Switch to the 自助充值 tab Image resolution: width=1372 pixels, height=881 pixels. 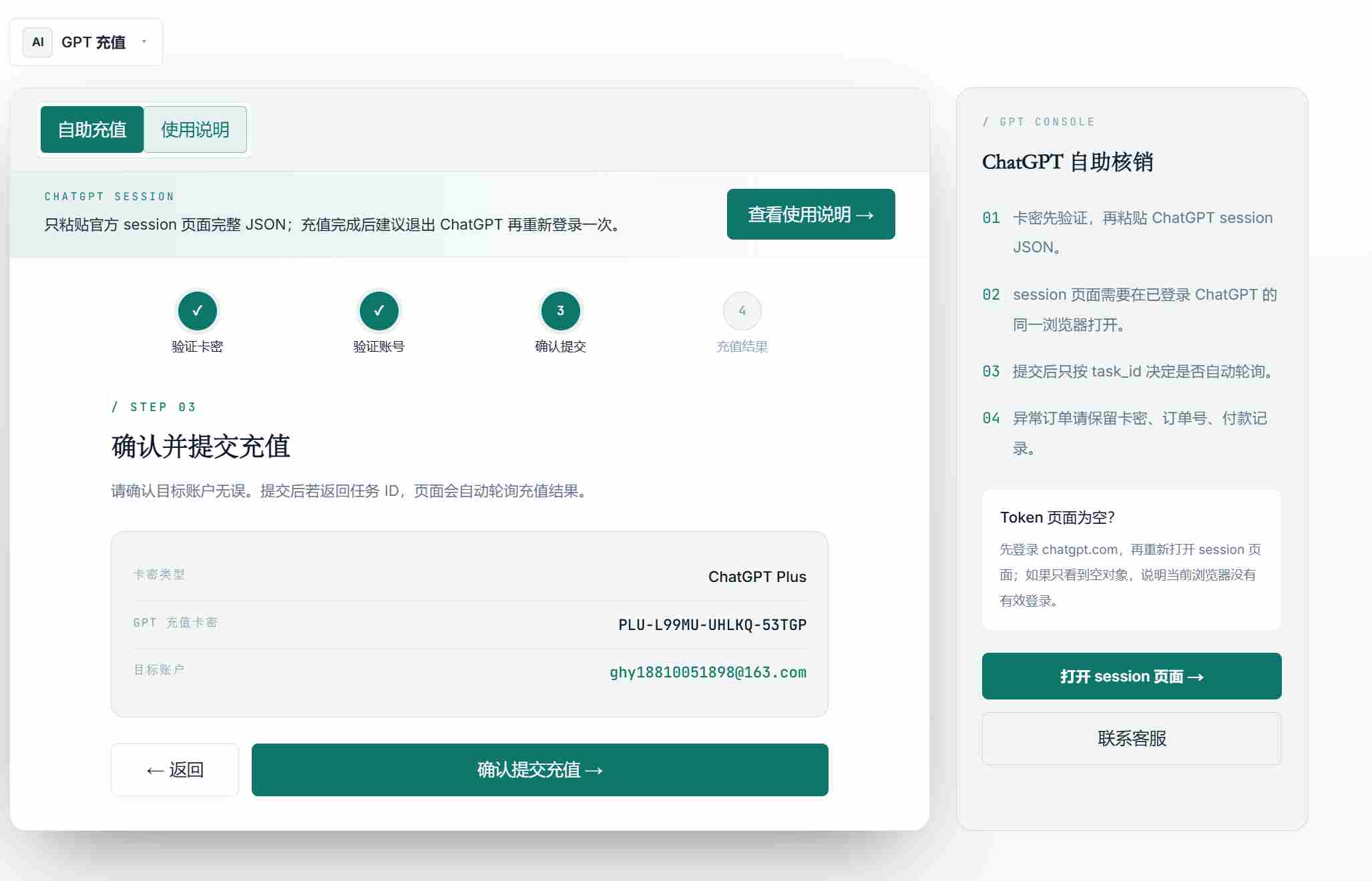pyautogui.click(x=92, y=129)
